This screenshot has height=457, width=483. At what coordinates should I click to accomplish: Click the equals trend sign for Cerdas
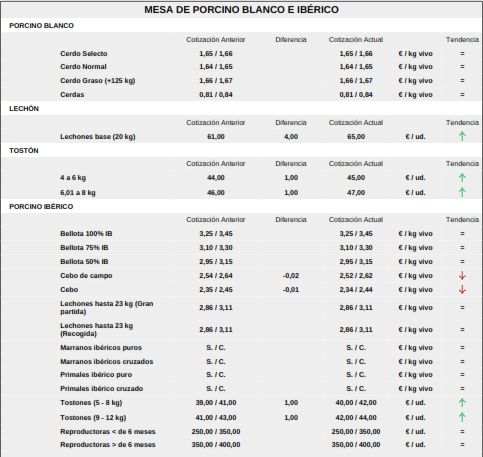click(x=462, y=95)
